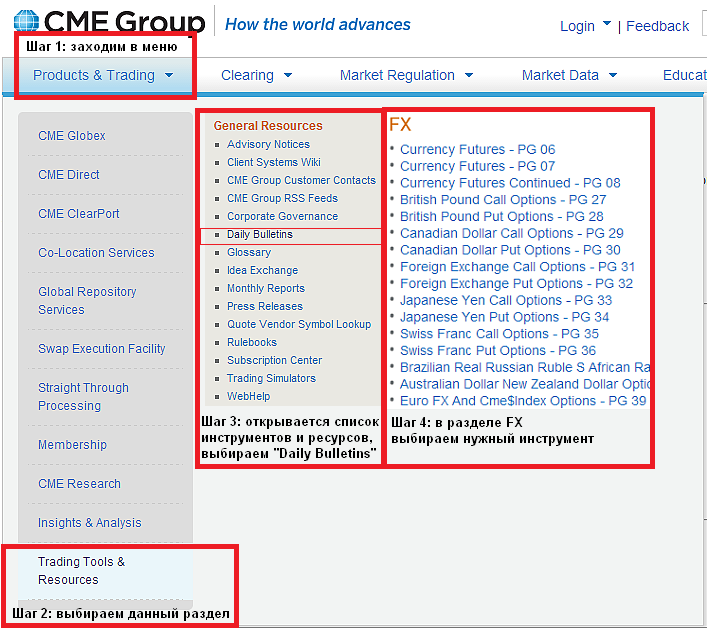Image resolution: width=707 pixels, height=628 pixels.
Task: Go to Membership section
Action: (72, 445)
